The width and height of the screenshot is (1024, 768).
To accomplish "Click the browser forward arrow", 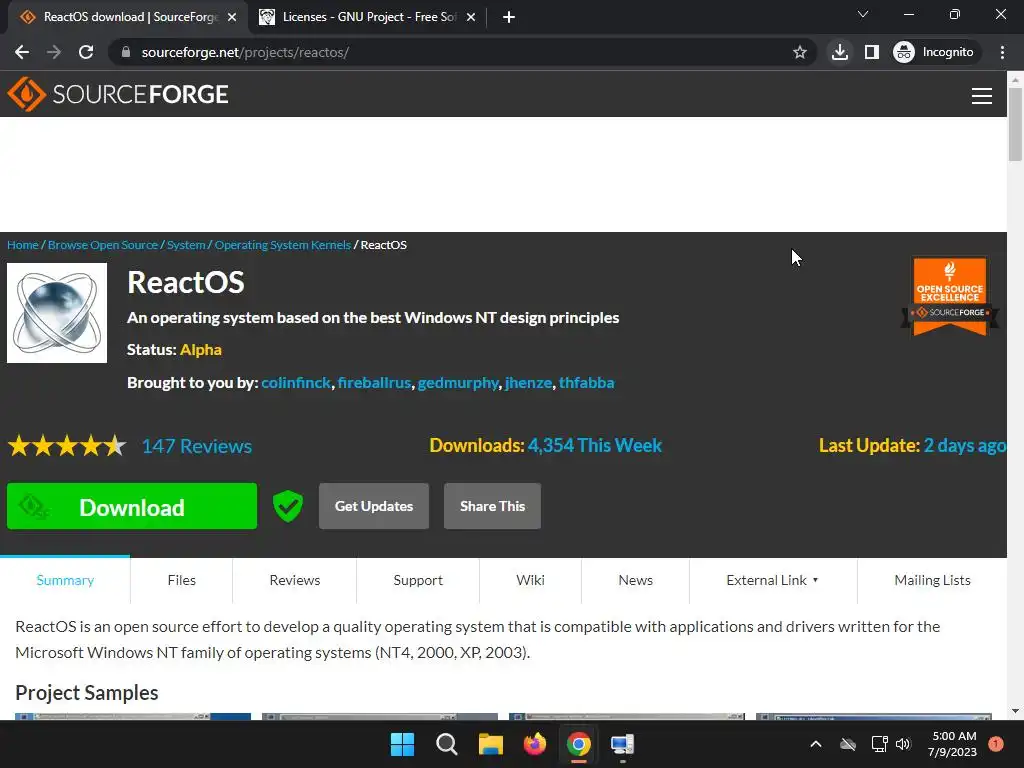I will pos(54,52).
